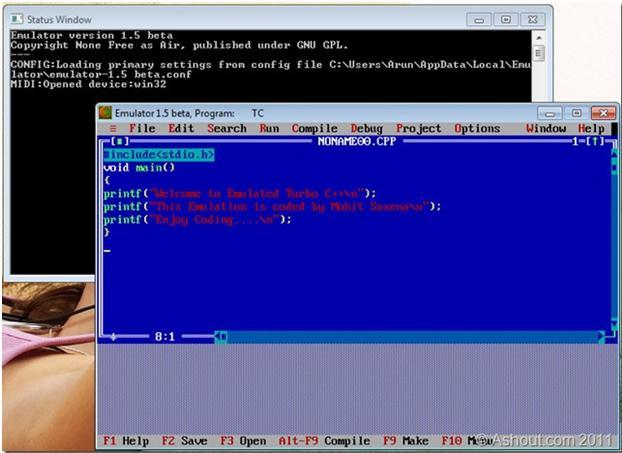Minimize the Emulator 1.5 beta window
The image size is (622, 453).
pyautogui.click(x=550, y=114)
